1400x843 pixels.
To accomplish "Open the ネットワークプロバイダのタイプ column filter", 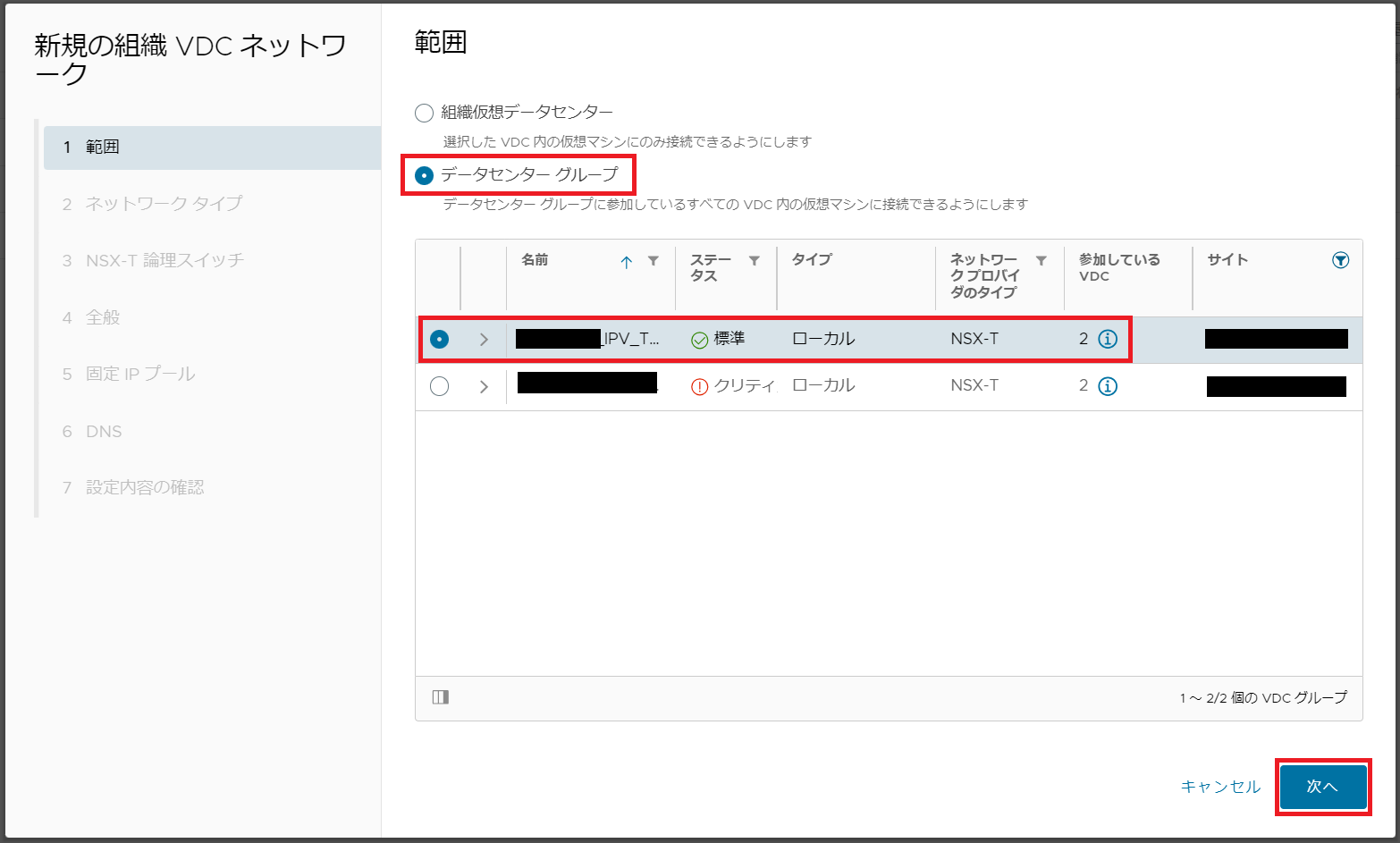I will coord(1042,261).
